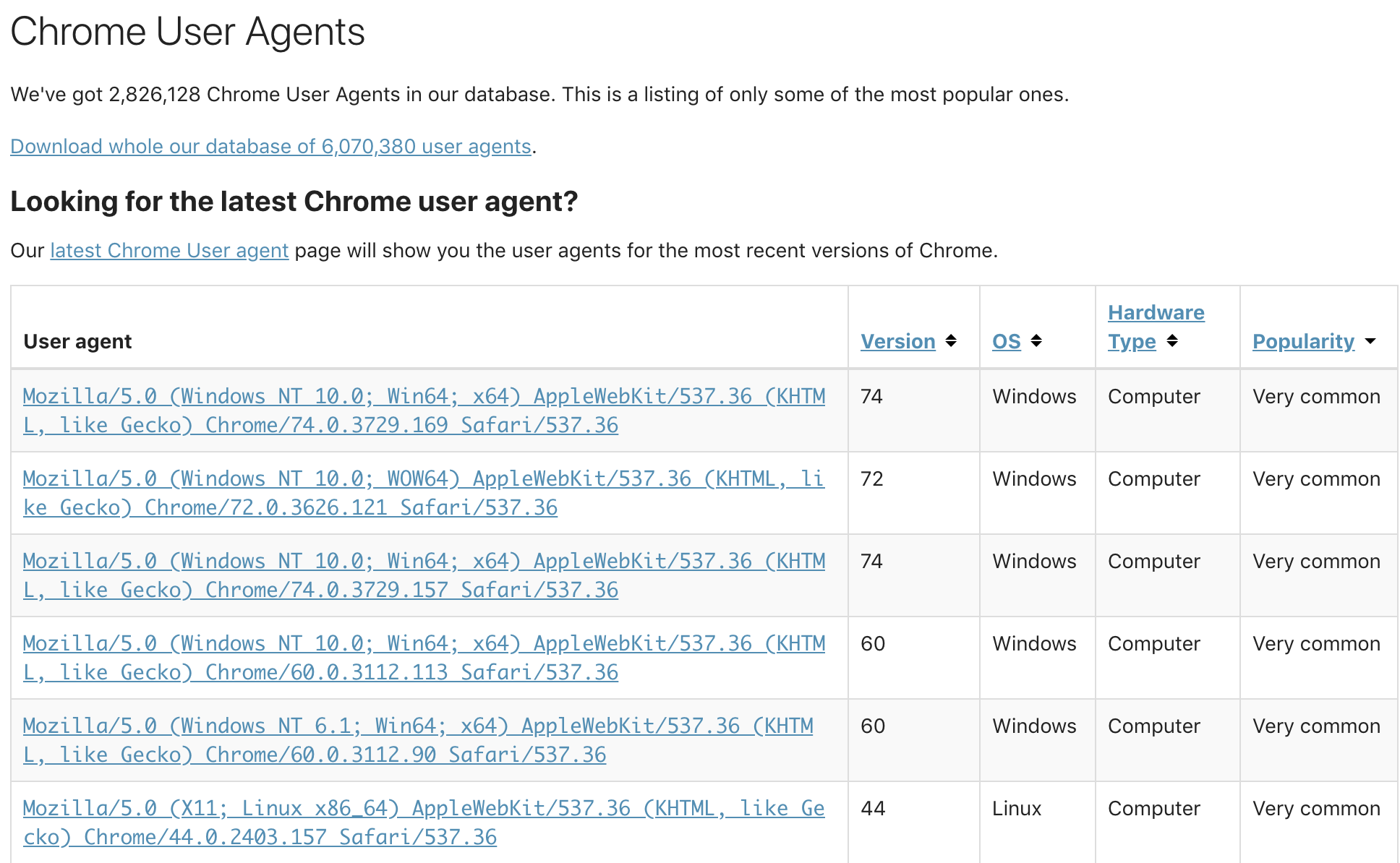Click "Computer" in the Chrome/74.0.3729.157 row
This screenshot has width=1400, height=863.
(1154, 562)
